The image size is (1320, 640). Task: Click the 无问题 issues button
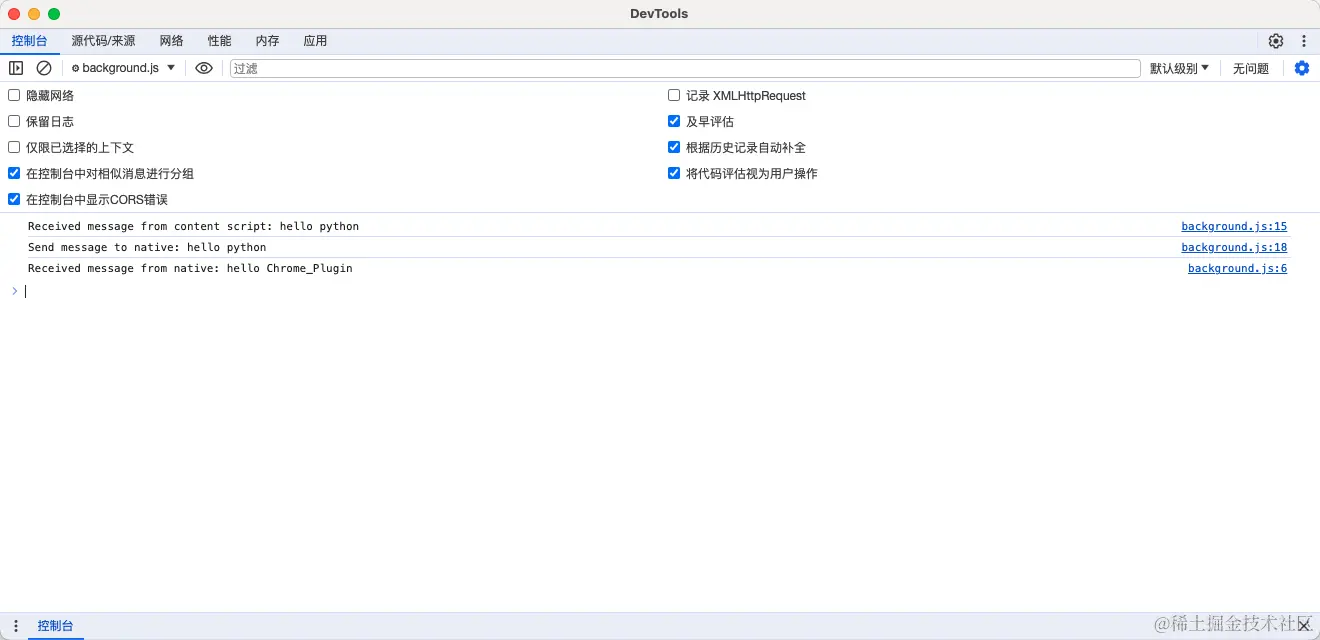coord(1250,68)
